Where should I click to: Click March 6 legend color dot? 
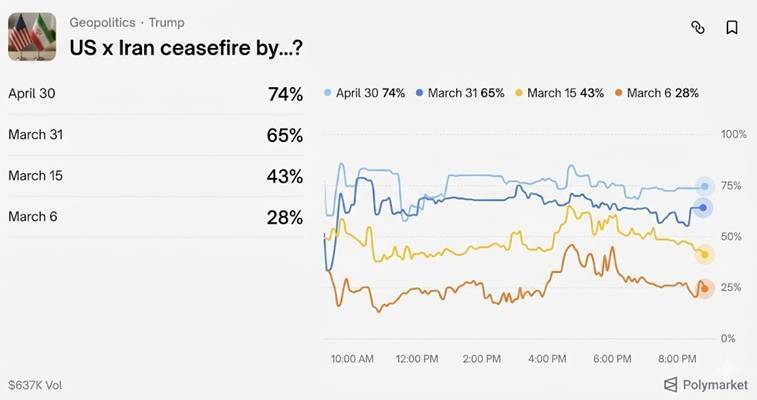point(620,93)
